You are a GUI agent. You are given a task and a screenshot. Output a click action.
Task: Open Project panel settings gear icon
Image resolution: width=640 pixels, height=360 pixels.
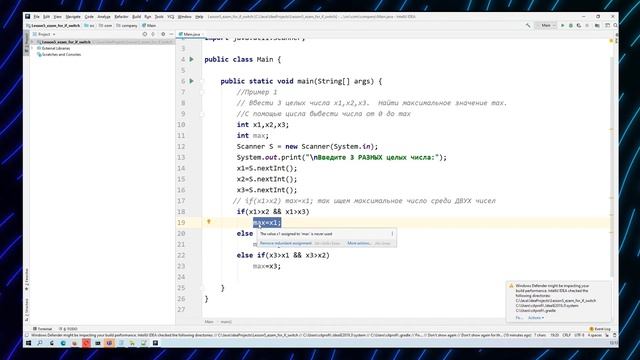click(163, 34)
